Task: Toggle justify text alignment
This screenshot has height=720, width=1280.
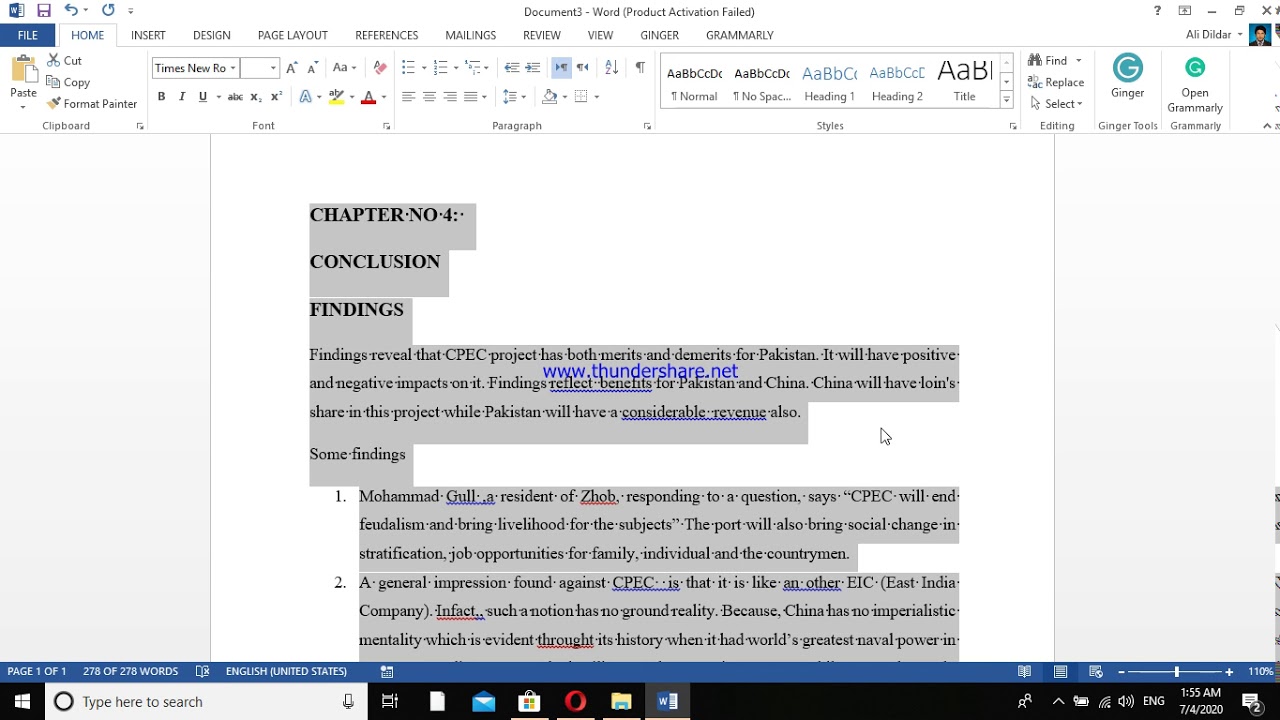Action: (471, 97)
